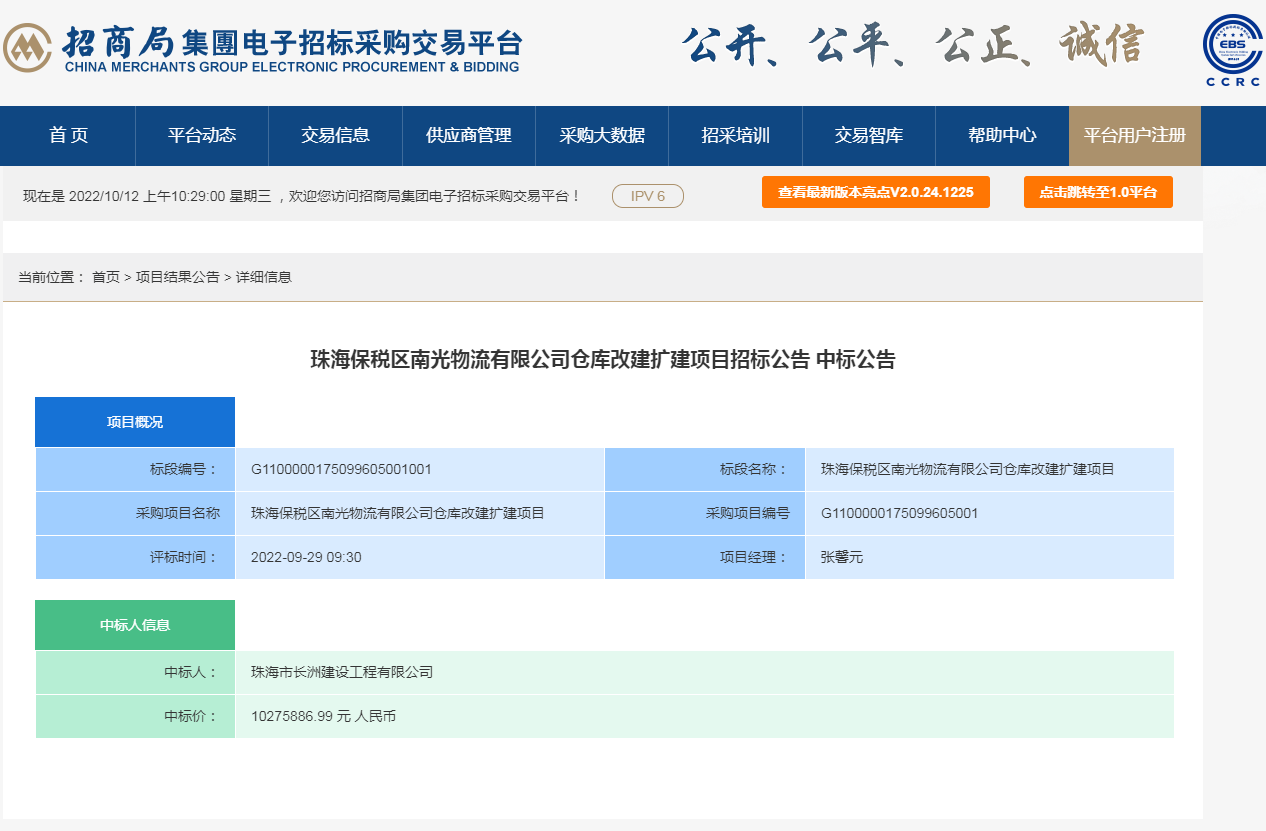Click 点击跳转至1.0平台 button
The height and width of the screenshot is (831, 1266).
coord(1098,192)
